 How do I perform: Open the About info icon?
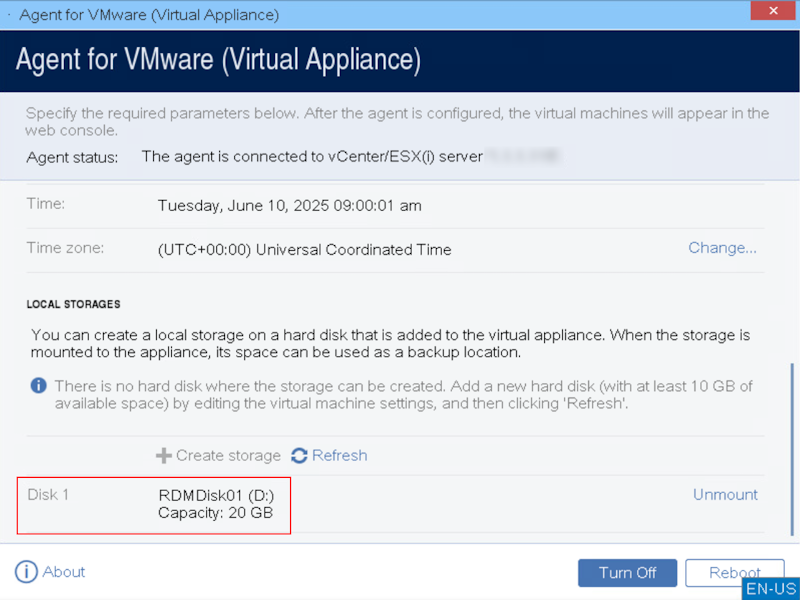(x=26, y=571)
